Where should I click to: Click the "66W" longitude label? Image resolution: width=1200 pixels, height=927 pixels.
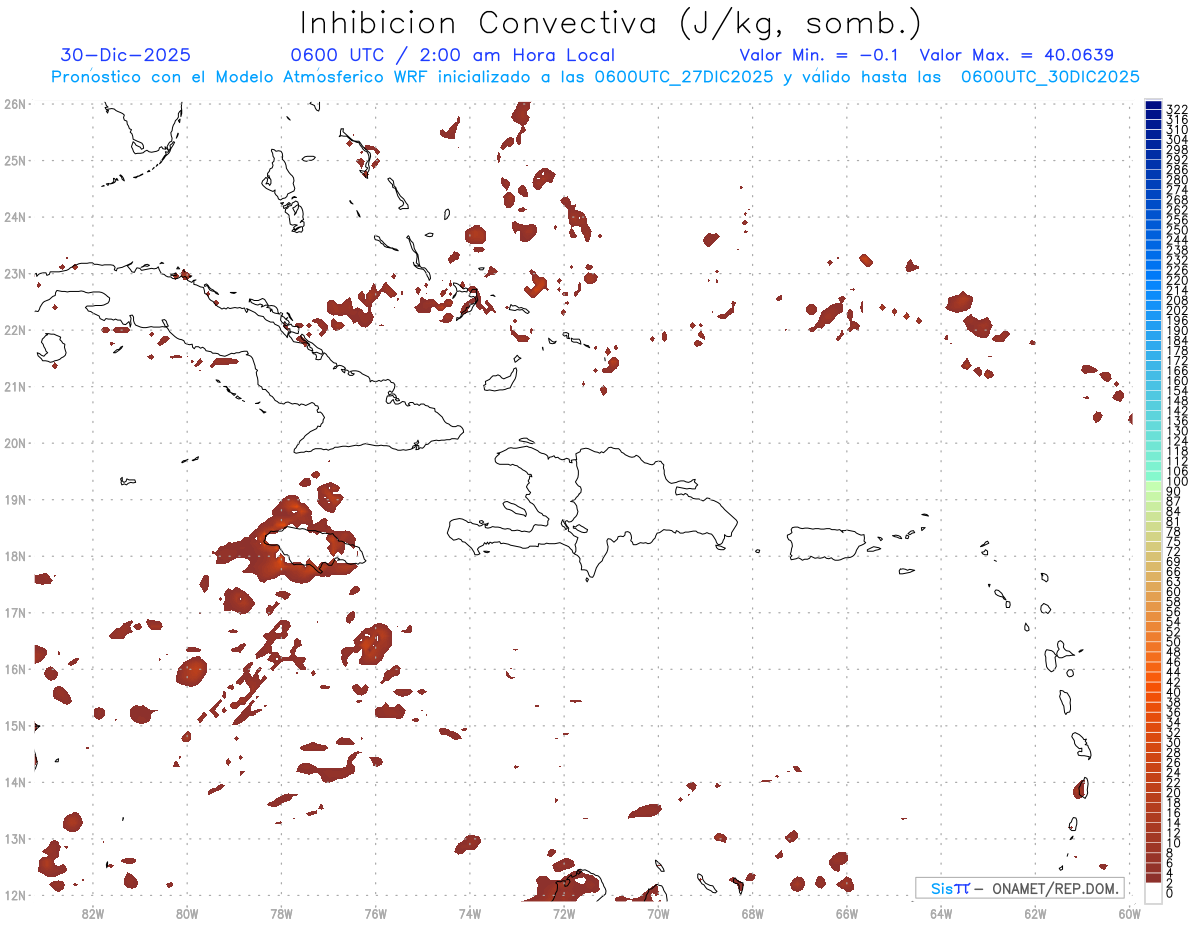[x=847, y=912]
